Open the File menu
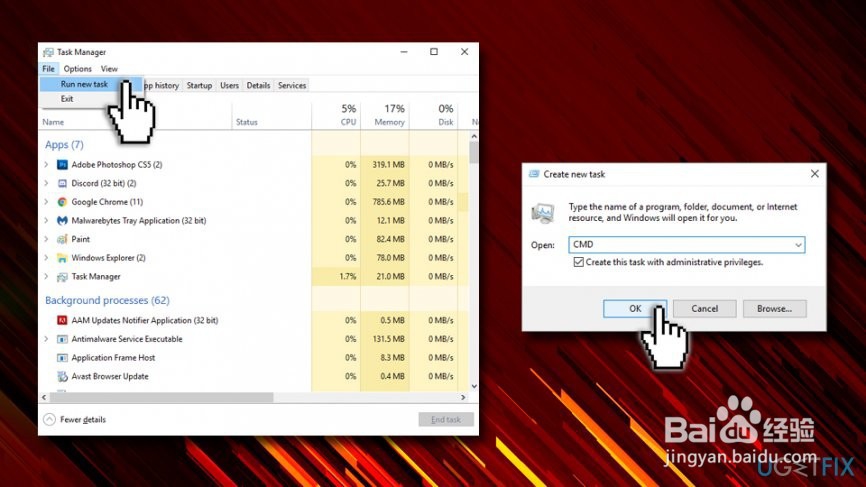This screenshot has height=487, width=866. (x=49, y=68)
